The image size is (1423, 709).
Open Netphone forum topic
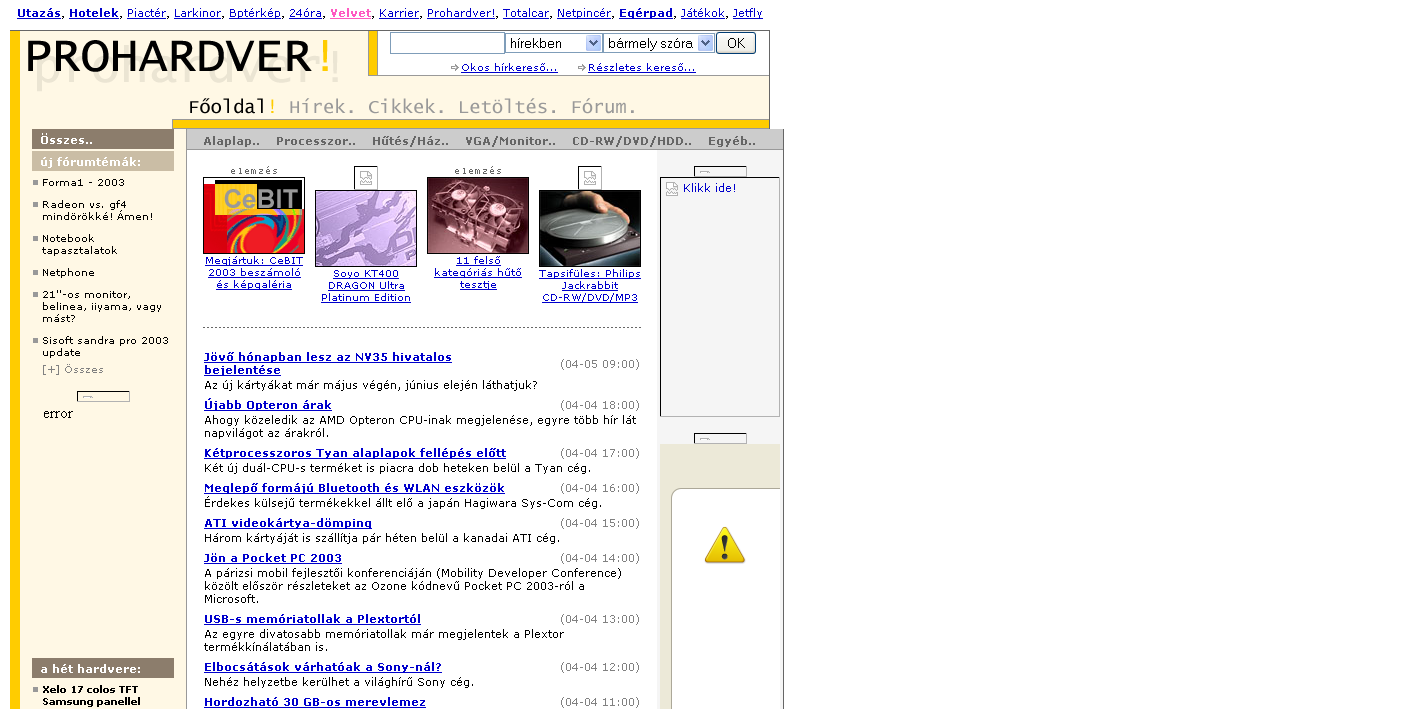click(69, 273)
